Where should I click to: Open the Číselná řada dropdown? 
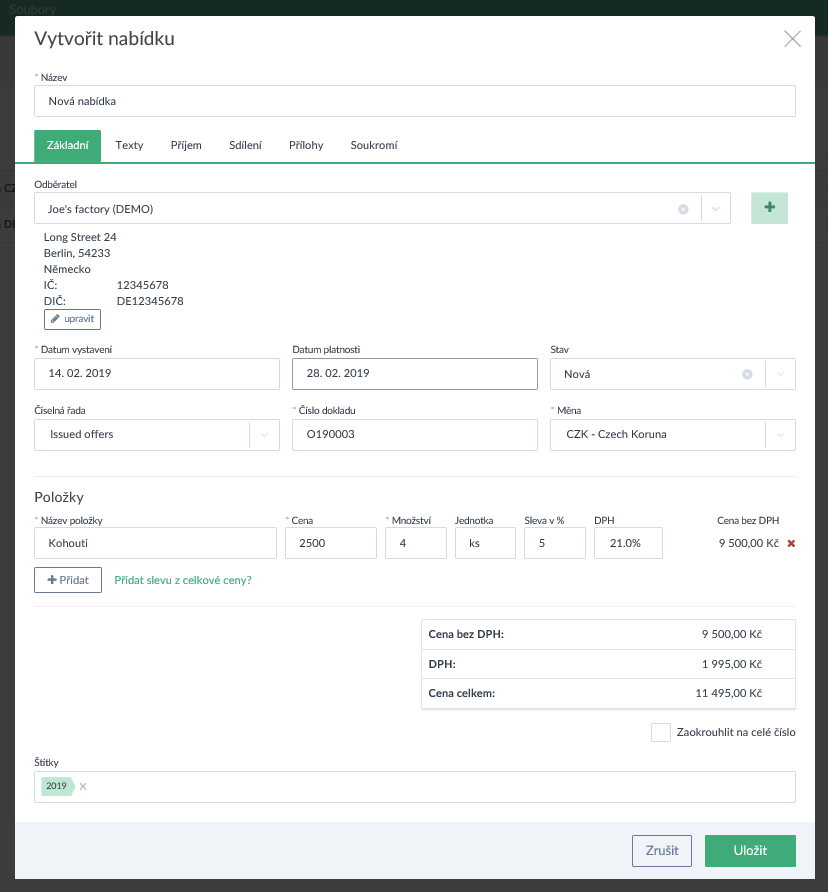click(x=264, y=435)
